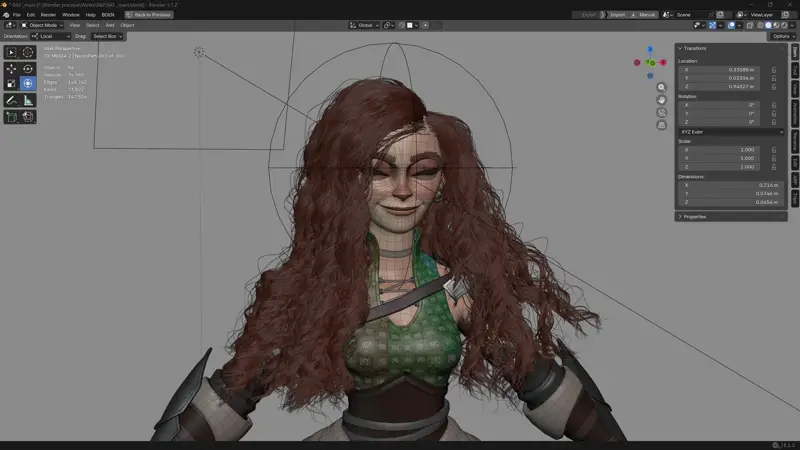The width and height of the screenshot is (800, 450).
Task: Lock the Scale X value
Action: pyautogui.click(x=774, y=149)
